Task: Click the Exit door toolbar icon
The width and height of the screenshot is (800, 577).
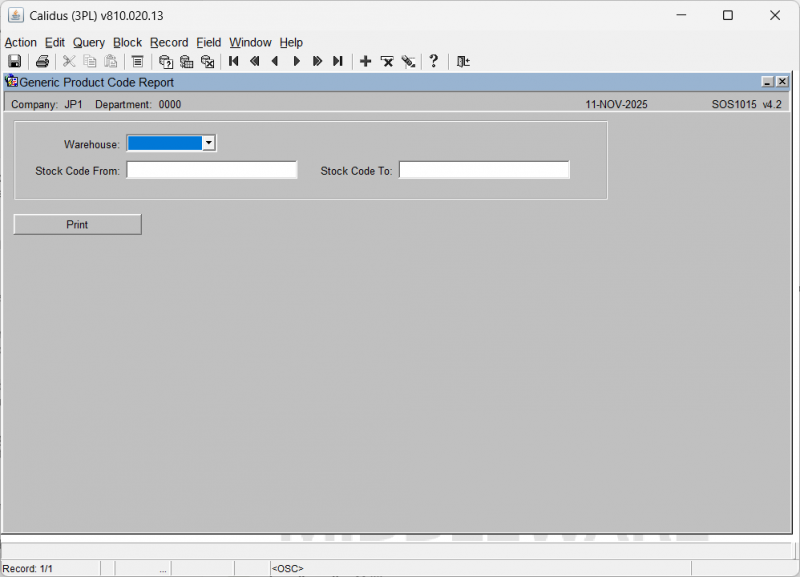Action: tap(463, 62)
